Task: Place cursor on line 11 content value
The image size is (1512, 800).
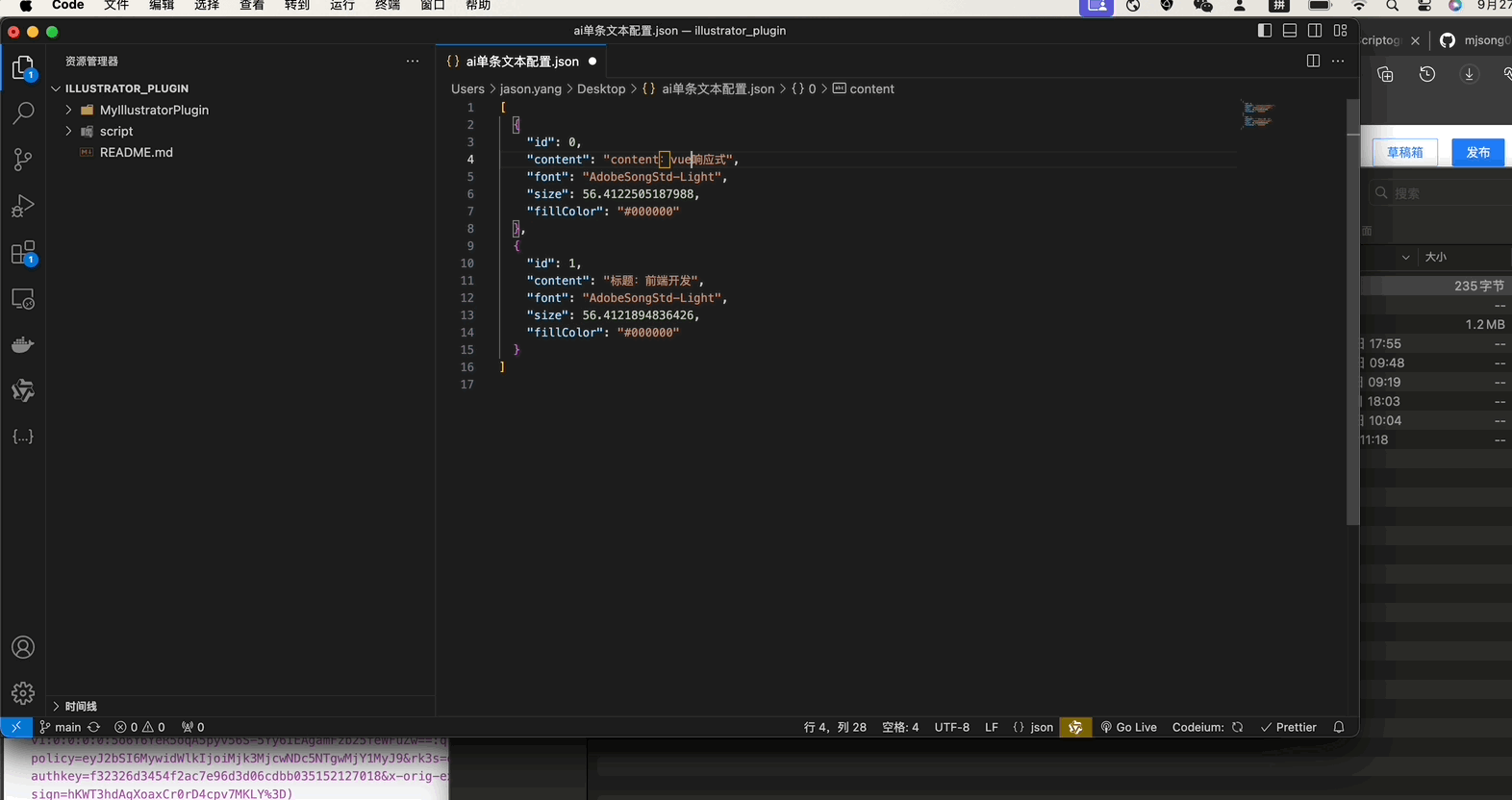Action: point(652,281)
